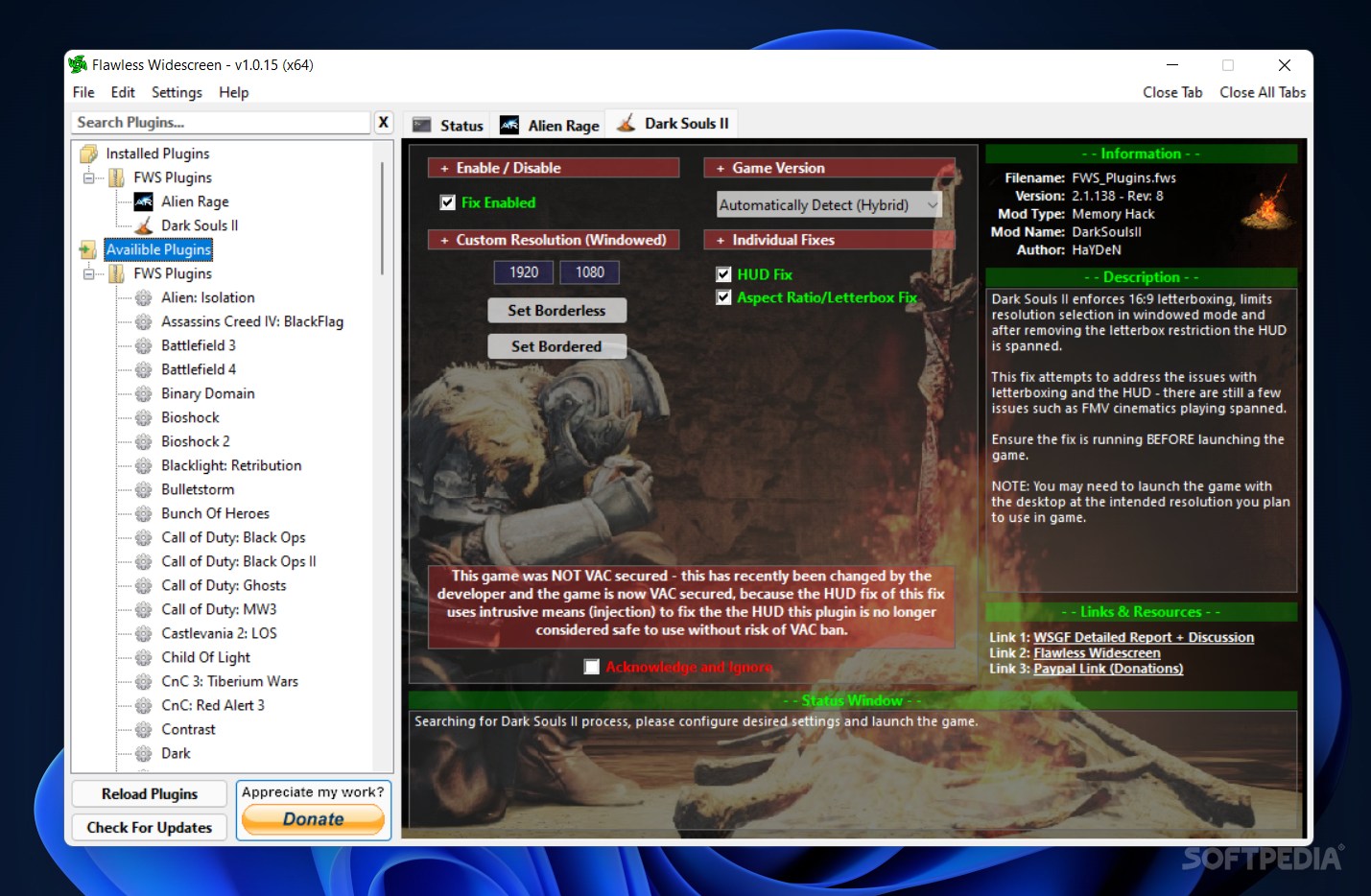
Task: Click the gear icon beside Blacklight: Retribution
Action: (143, 465)
